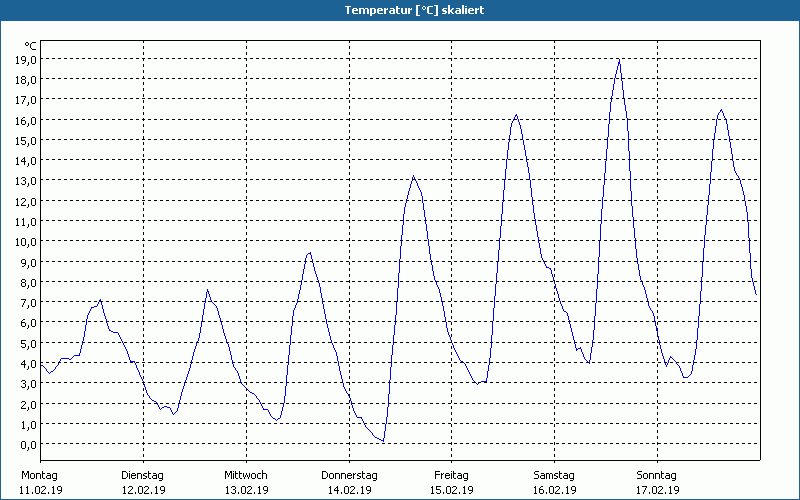Click the 11.02.19 date label
The image size is (800, 500).
(x=41, y=490)
